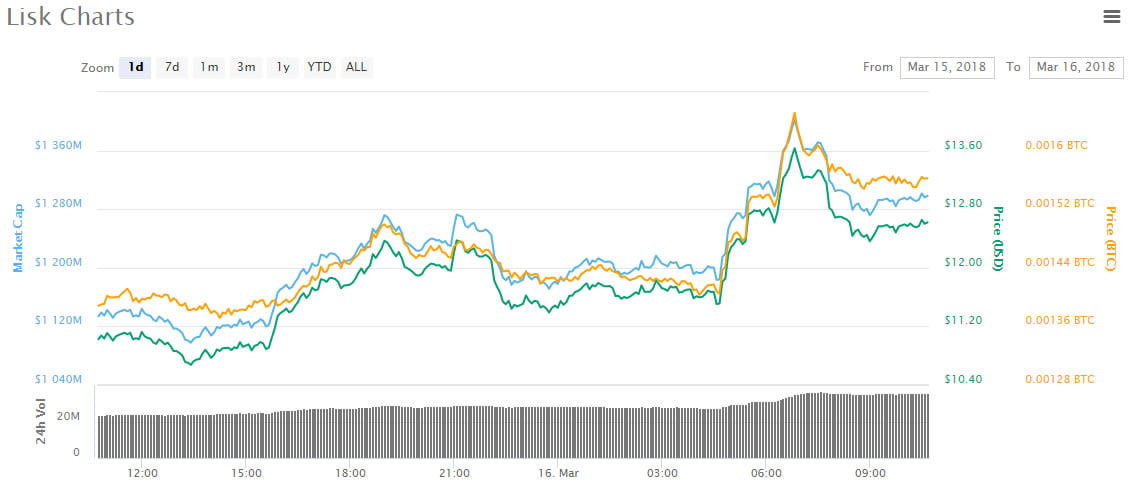1133x500 pixels.
Task: Click the 03:00 time axis label
Action: [662, 474]
